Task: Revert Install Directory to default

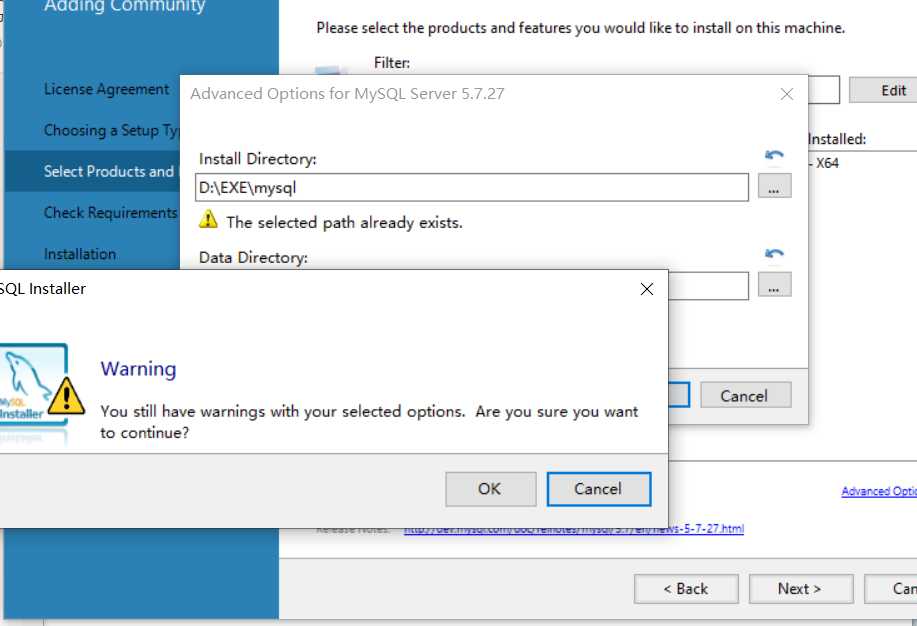Action: 774,155
